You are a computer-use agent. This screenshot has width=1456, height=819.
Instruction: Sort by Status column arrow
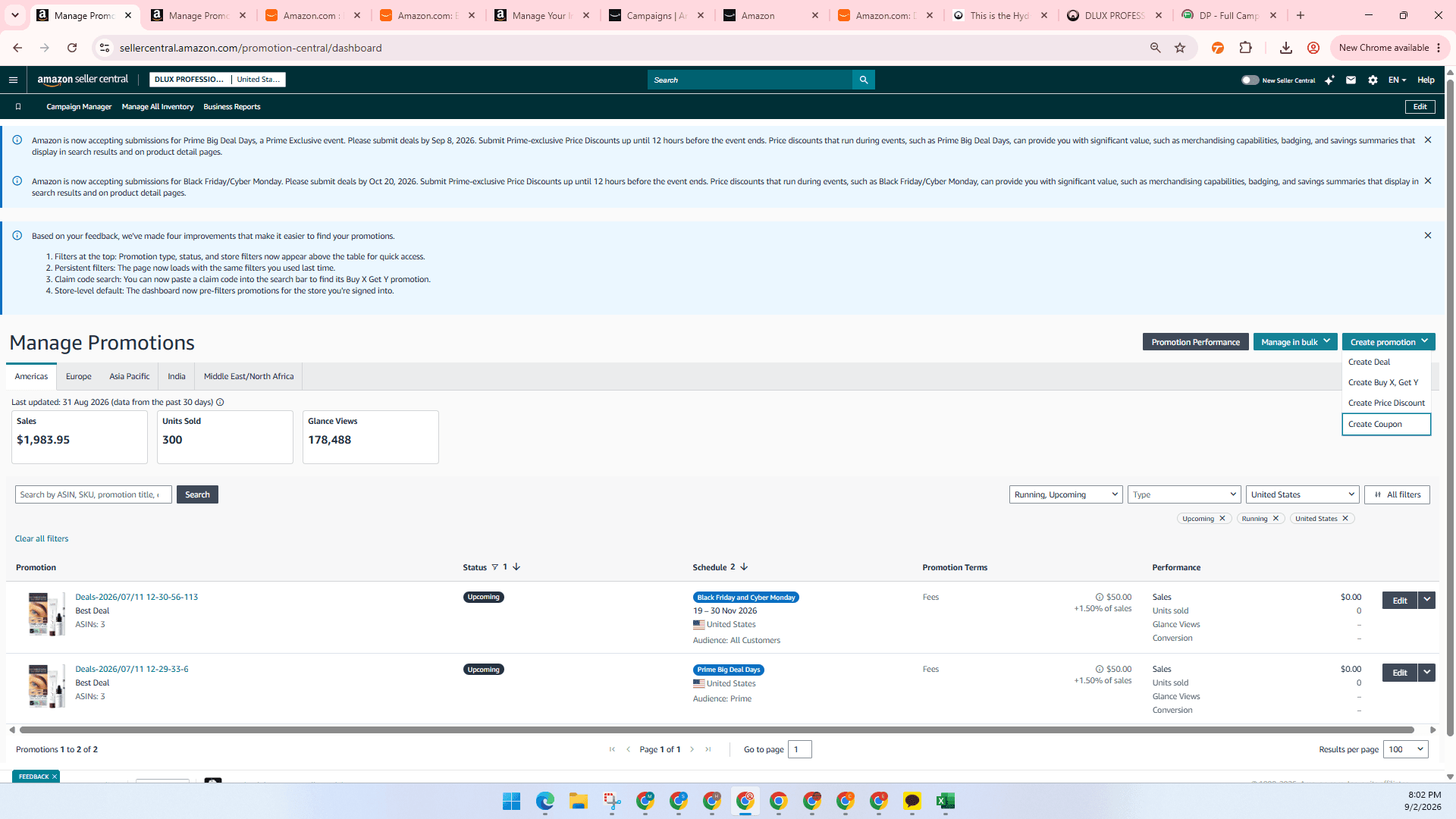pyautogui.click(x=516, y=567)
